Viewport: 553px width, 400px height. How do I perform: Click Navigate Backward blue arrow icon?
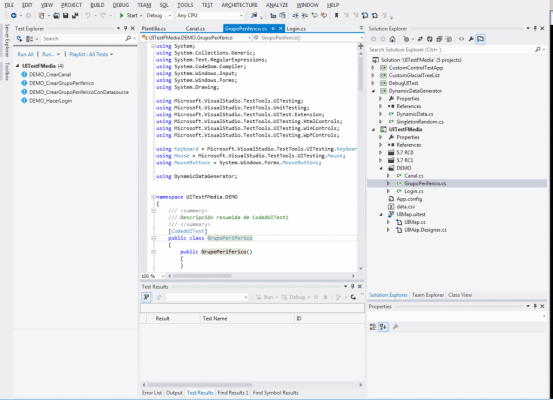point(13,16)
